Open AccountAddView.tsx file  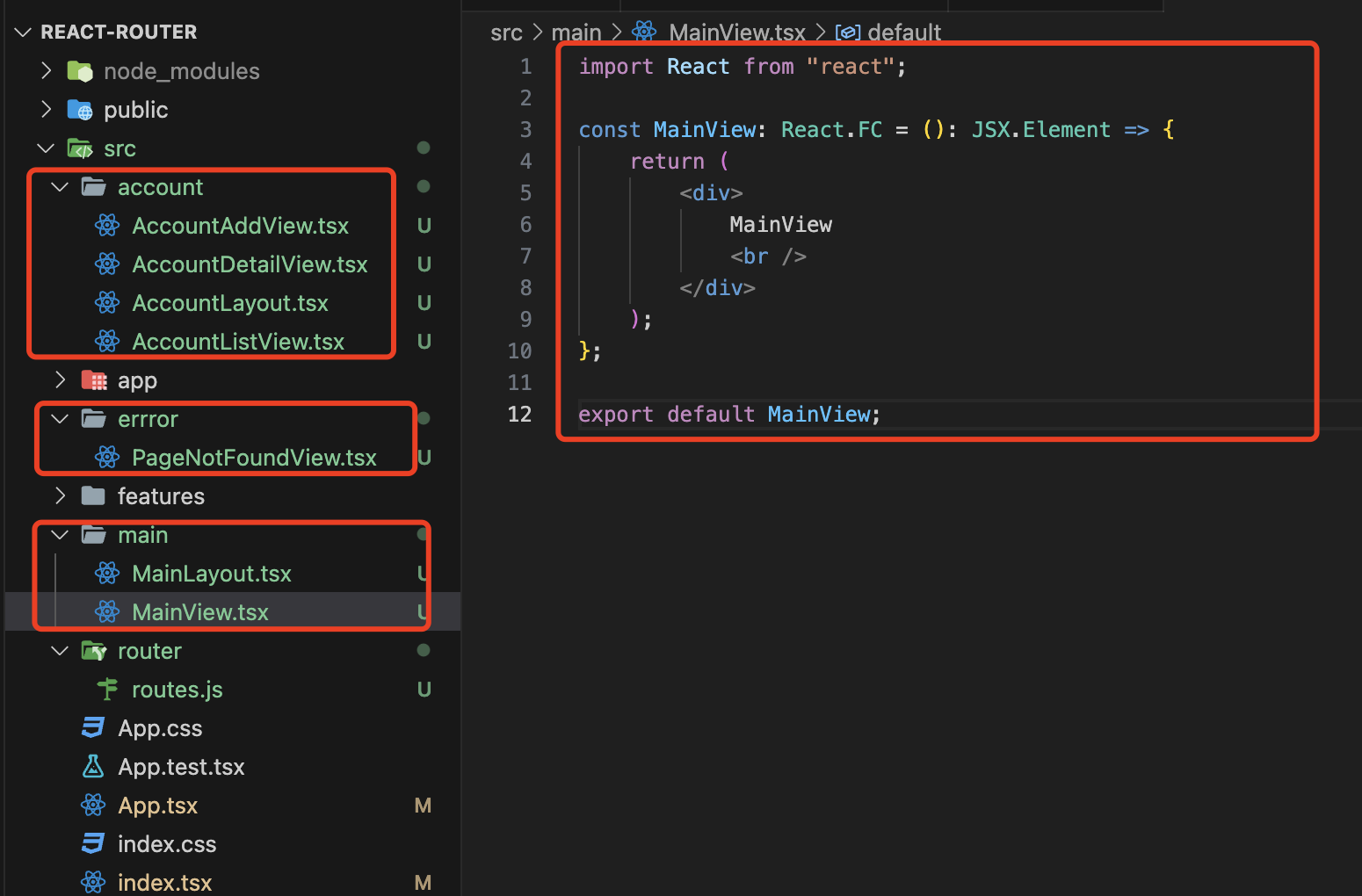(240, 226)
